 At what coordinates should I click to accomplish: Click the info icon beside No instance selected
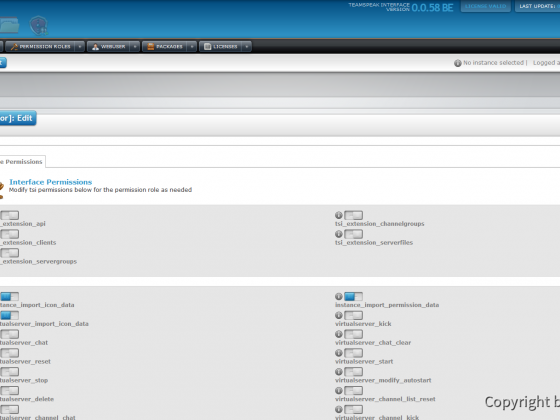[458, 63]
